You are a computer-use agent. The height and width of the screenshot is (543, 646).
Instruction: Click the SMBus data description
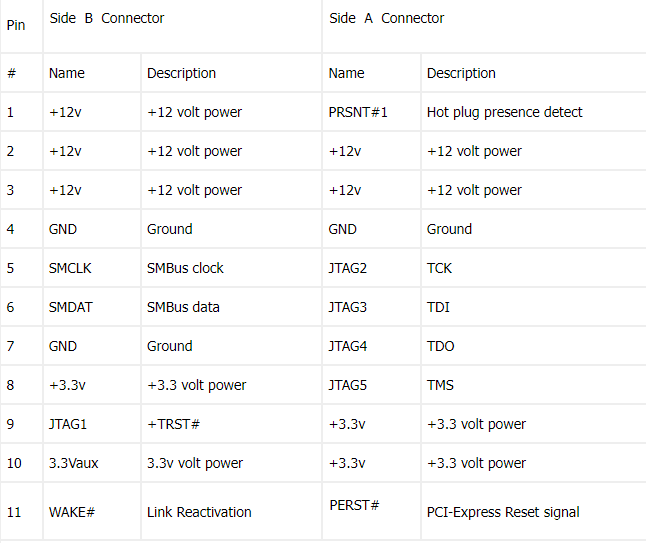(x=183, y=307)
